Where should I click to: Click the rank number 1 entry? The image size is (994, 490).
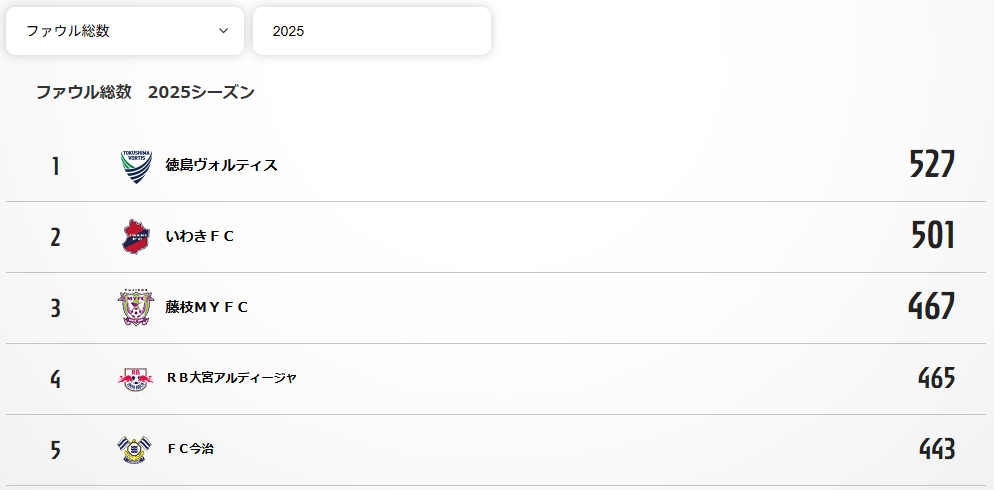[56, 166]
